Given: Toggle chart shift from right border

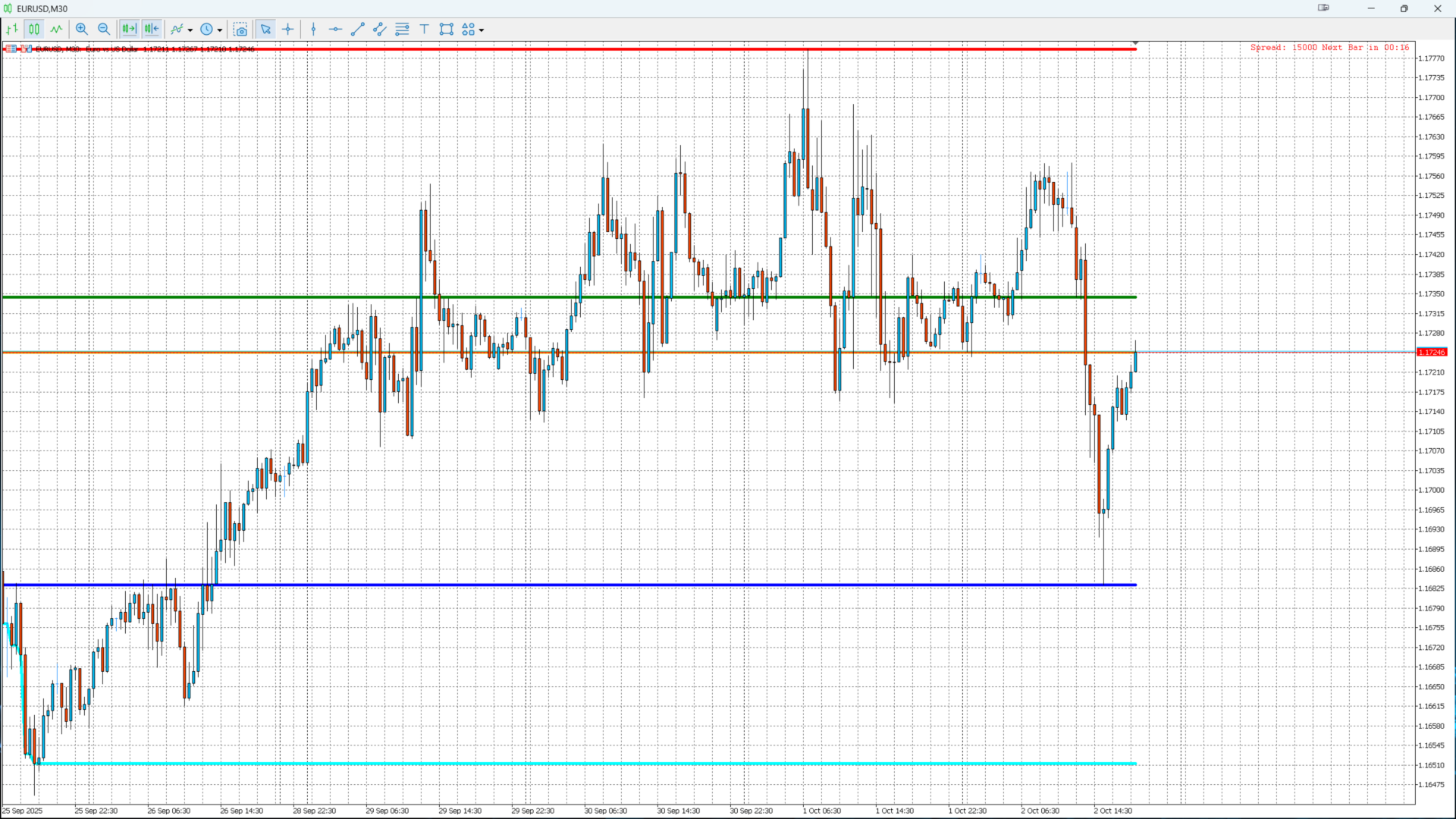Looking at the screenshot, I should (x=152, y=30).
